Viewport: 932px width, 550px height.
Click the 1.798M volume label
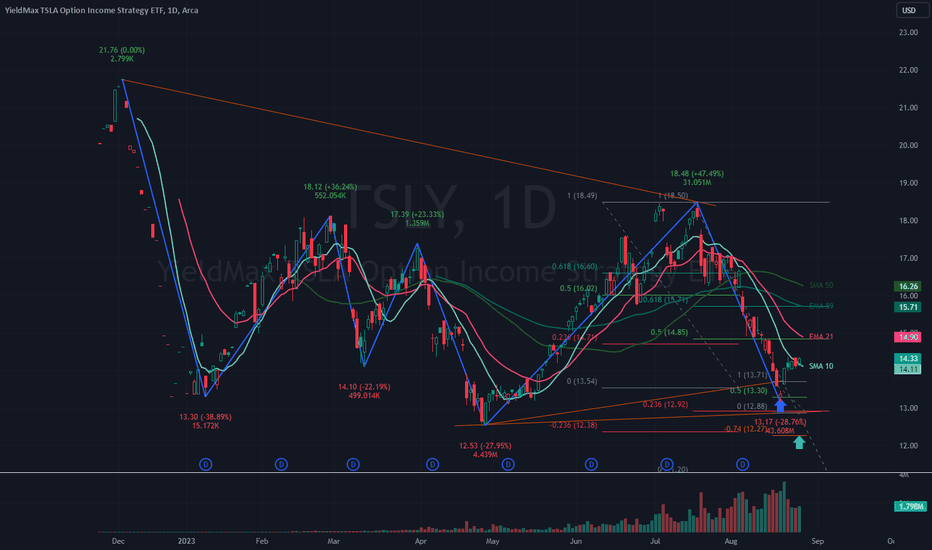(x=911, y=507)
